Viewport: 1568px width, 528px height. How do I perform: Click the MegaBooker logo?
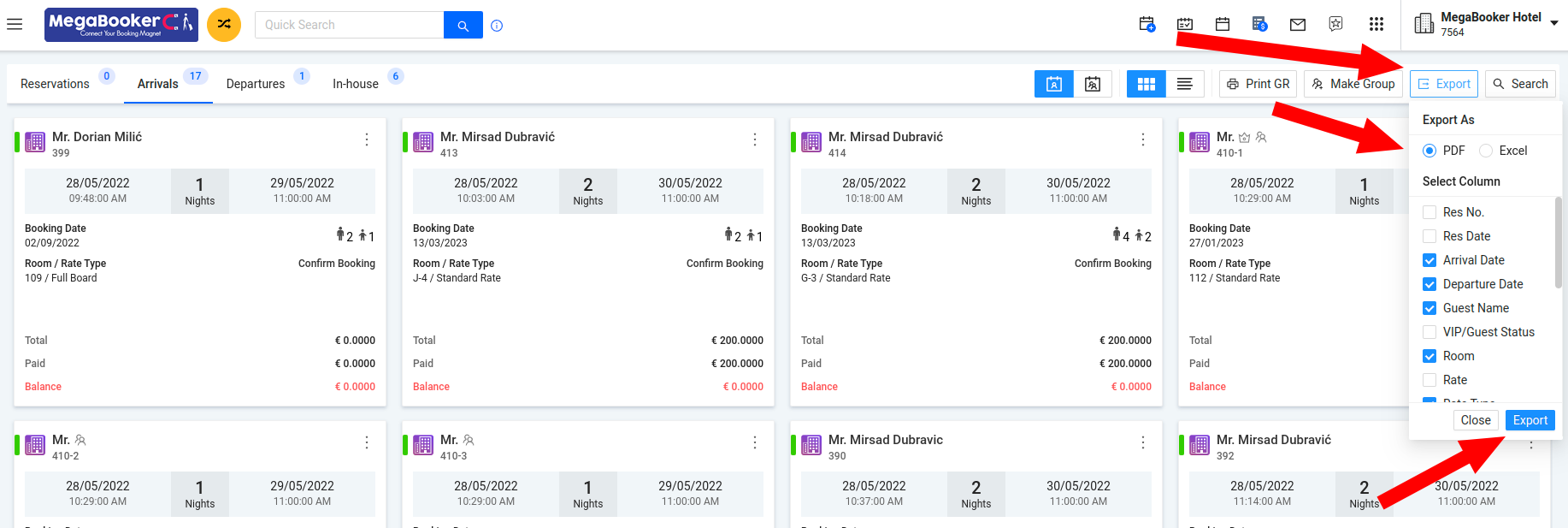pos(121,25)
